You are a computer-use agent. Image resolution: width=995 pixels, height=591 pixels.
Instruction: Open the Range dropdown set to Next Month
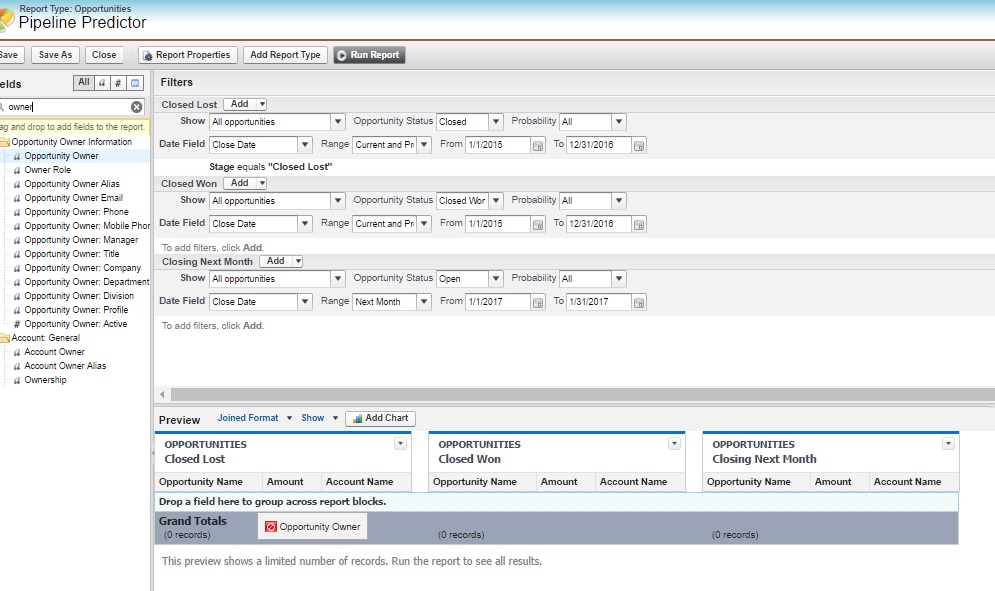(425, 301)
